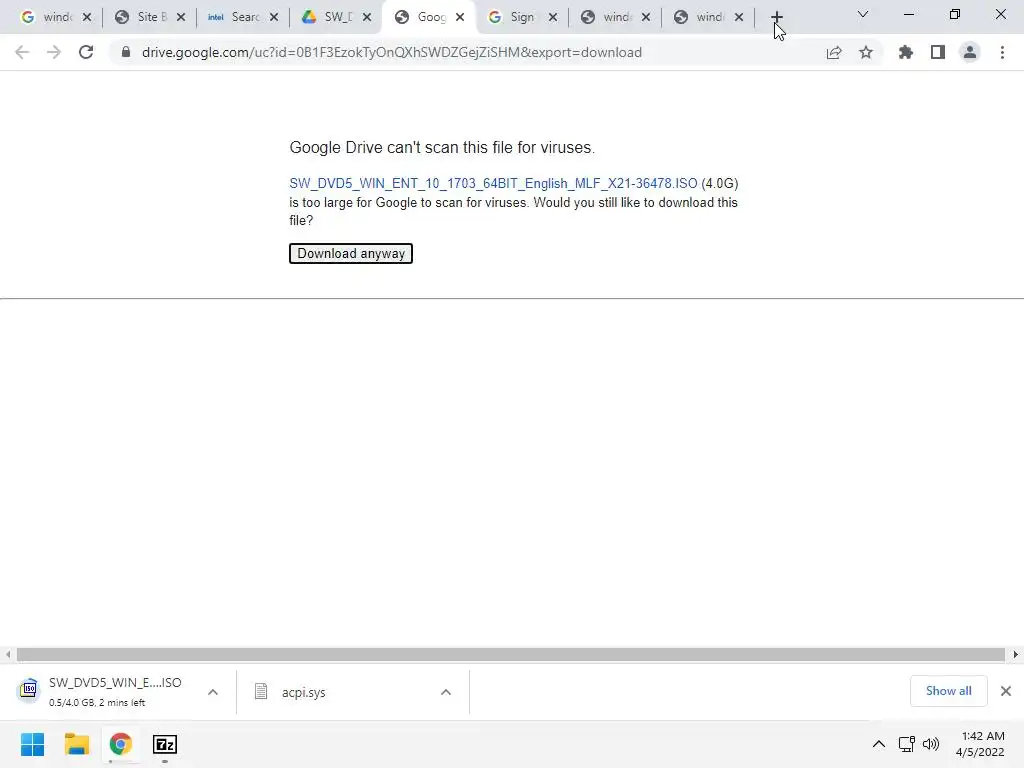Click the ISO download progress text
The height and width of the screenshot is (768, 1024).
pos(97,703)
